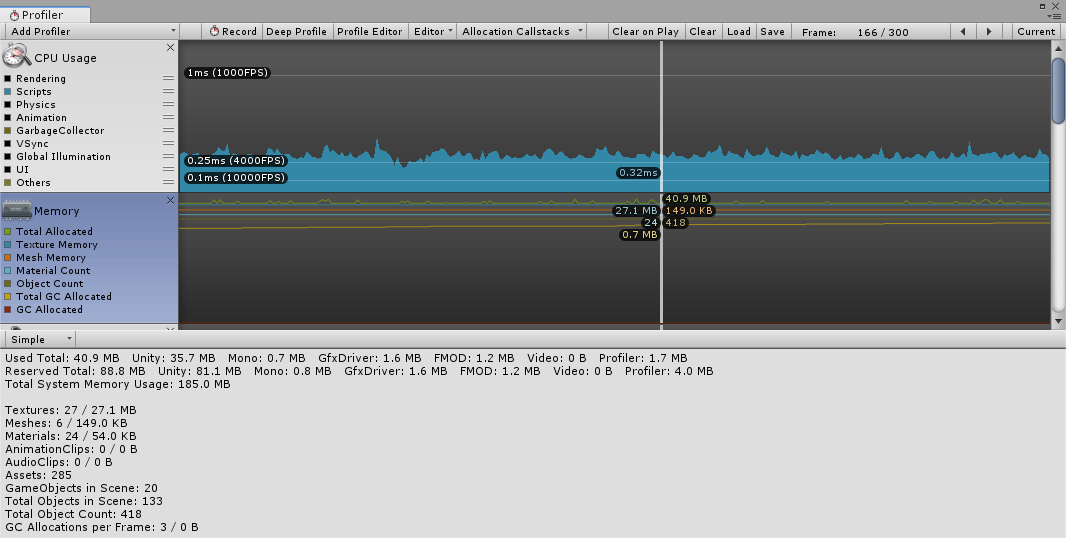The width and height of the screenshot is (1066, 538).
Task: Click the 0.32ms CPU value label
Action: (638, 173)
